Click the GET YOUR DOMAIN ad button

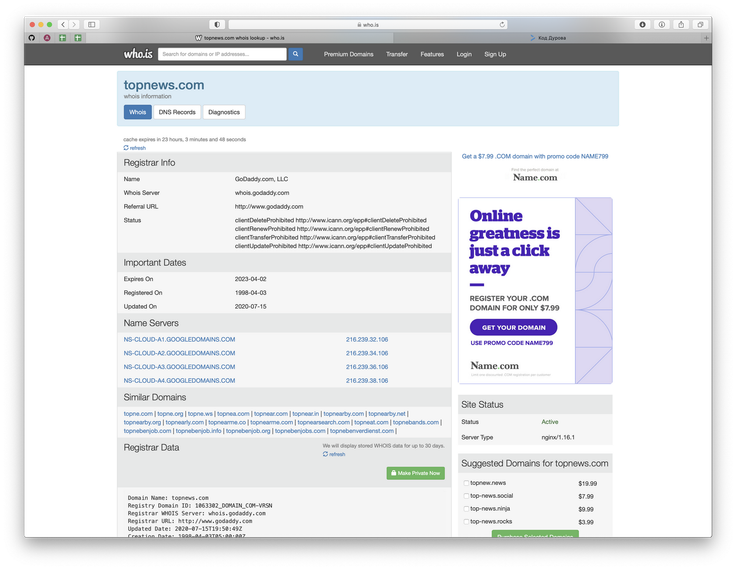pyautogui.click(x=514, y=327)
